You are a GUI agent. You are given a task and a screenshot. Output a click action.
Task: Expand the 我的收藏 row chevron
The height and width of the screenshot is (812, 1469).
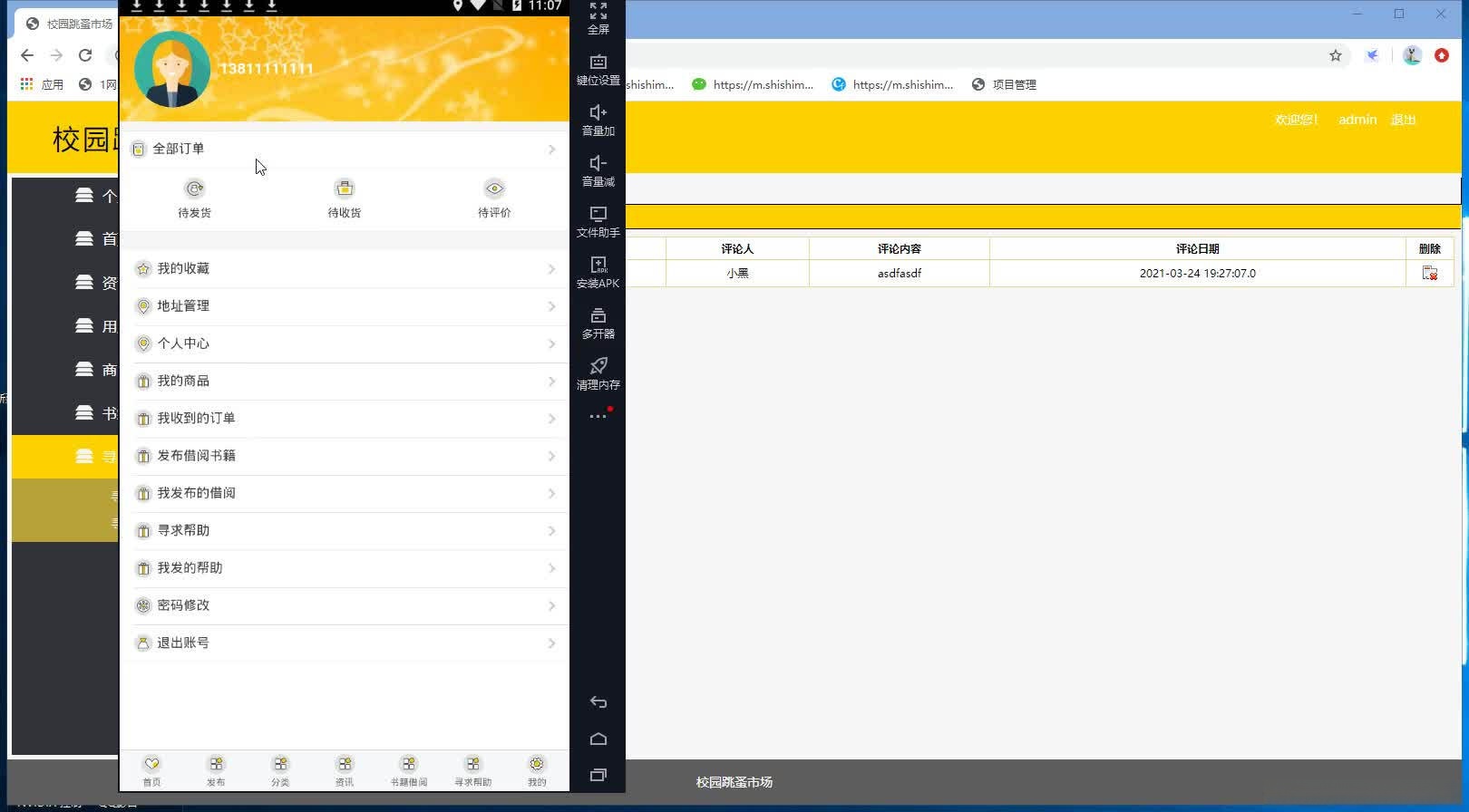click(551, 269)
